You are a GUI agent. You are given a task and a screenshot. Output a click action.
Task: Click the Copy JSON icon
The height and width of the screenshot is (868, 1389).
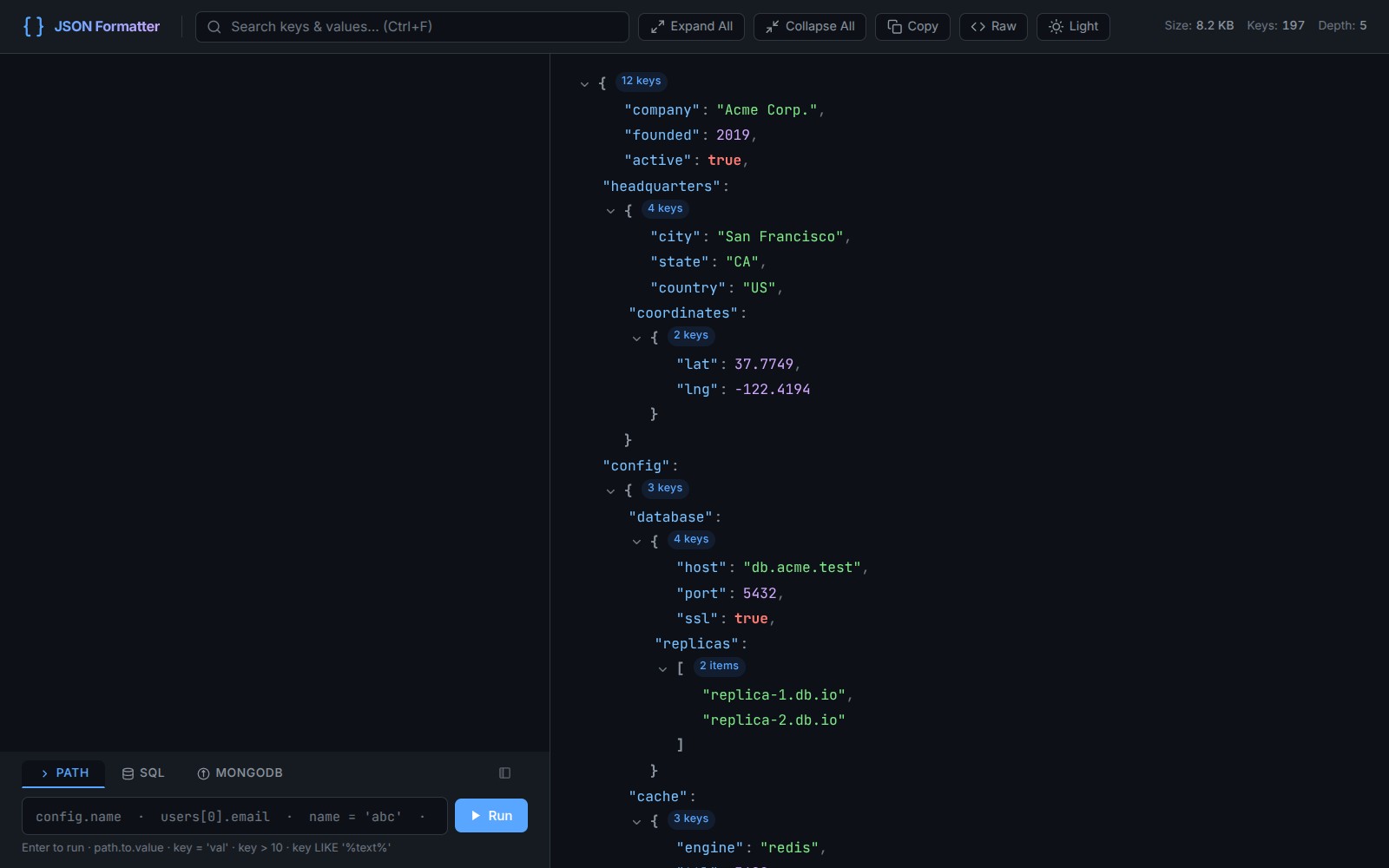click(893, 27)
